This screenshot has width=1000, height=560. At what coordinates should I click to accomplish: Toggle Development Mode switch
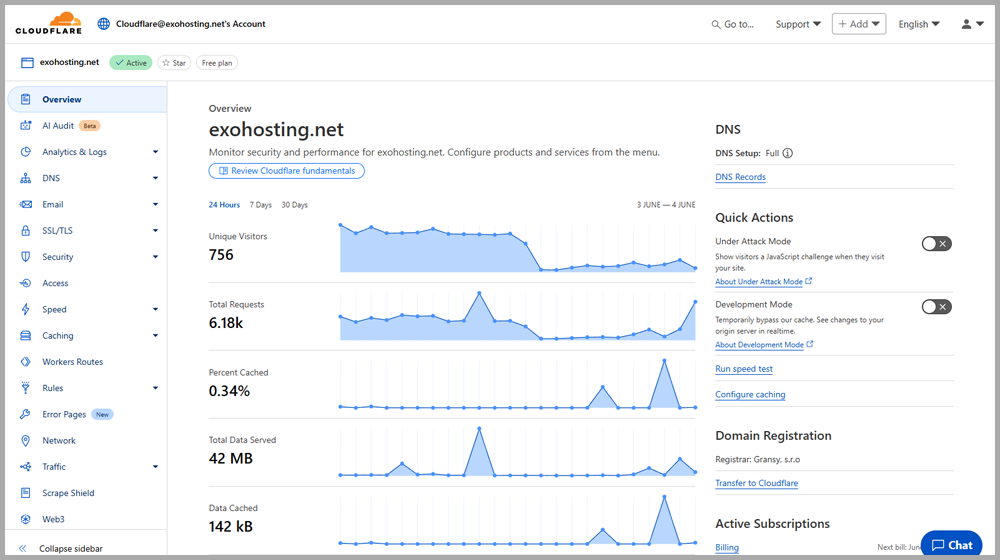936,307
